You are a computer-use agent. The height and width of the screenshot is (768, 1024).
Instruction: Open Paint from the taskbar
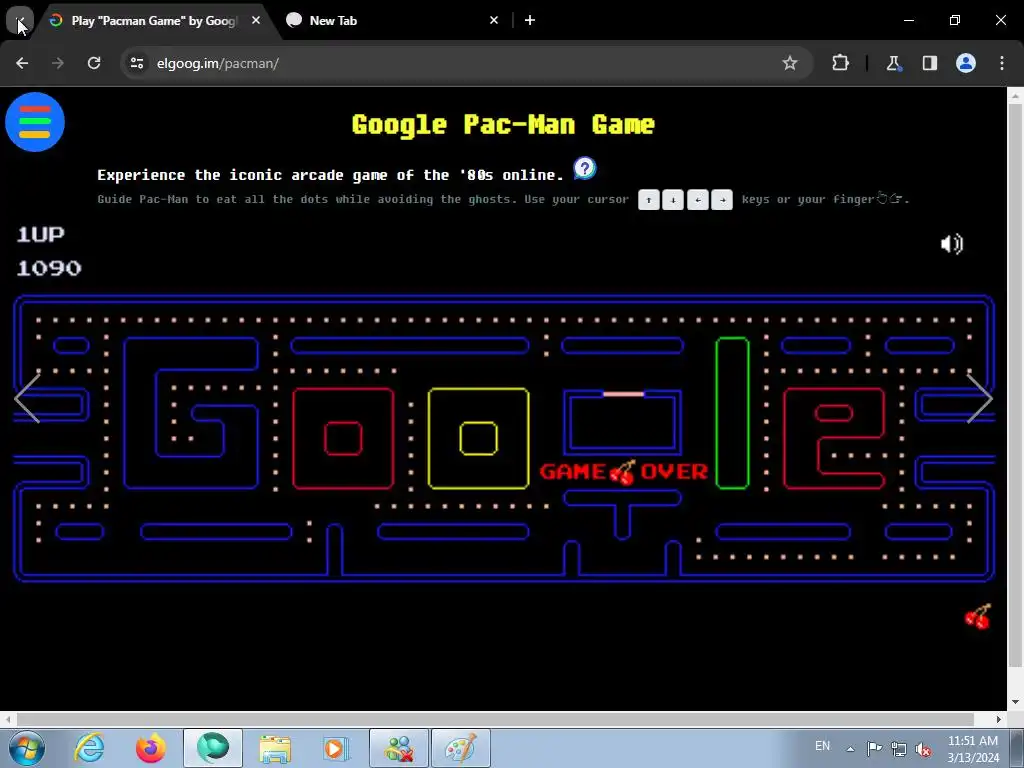click(x=461, y=748)
